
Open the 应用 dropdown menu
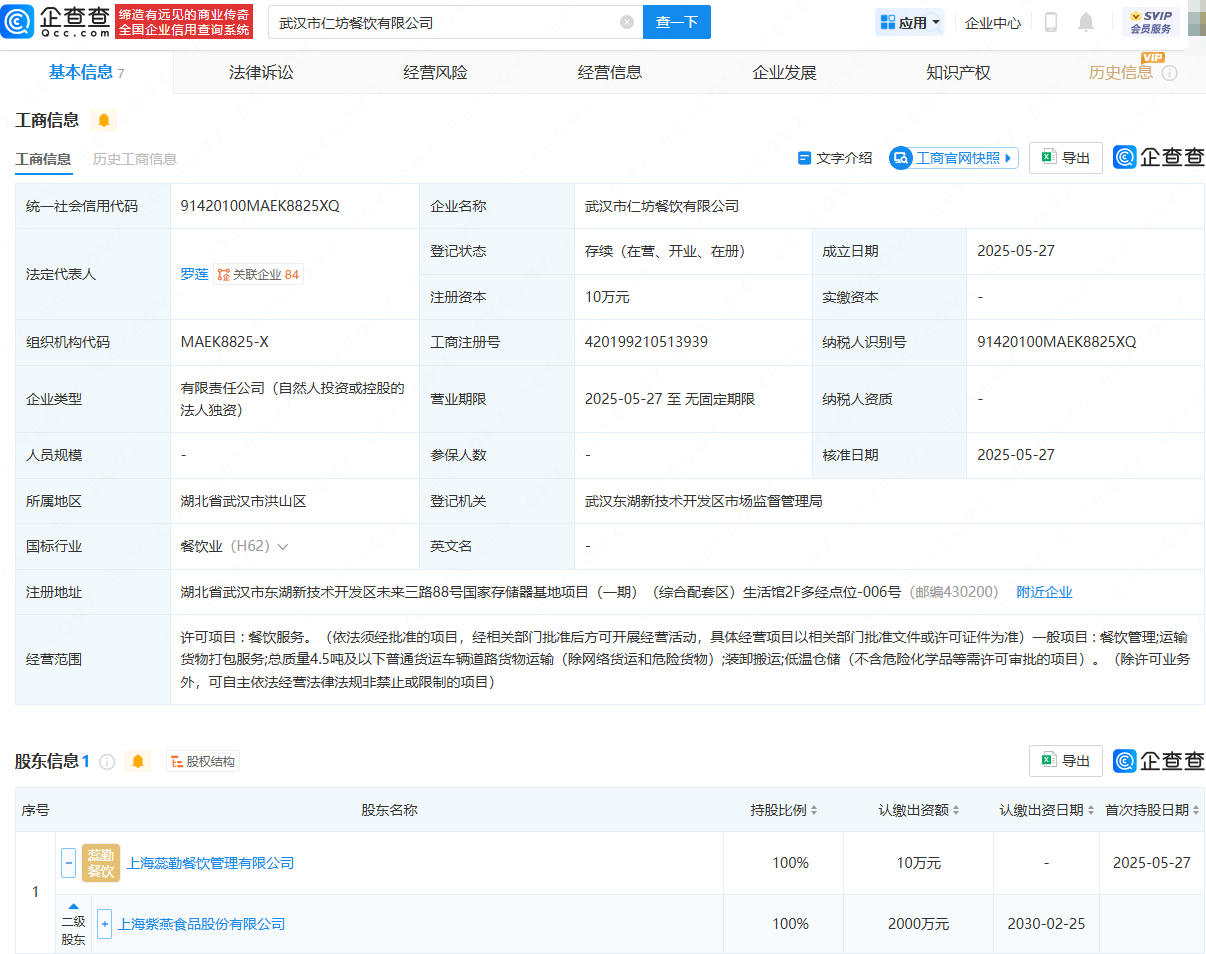tap(909, 22)
